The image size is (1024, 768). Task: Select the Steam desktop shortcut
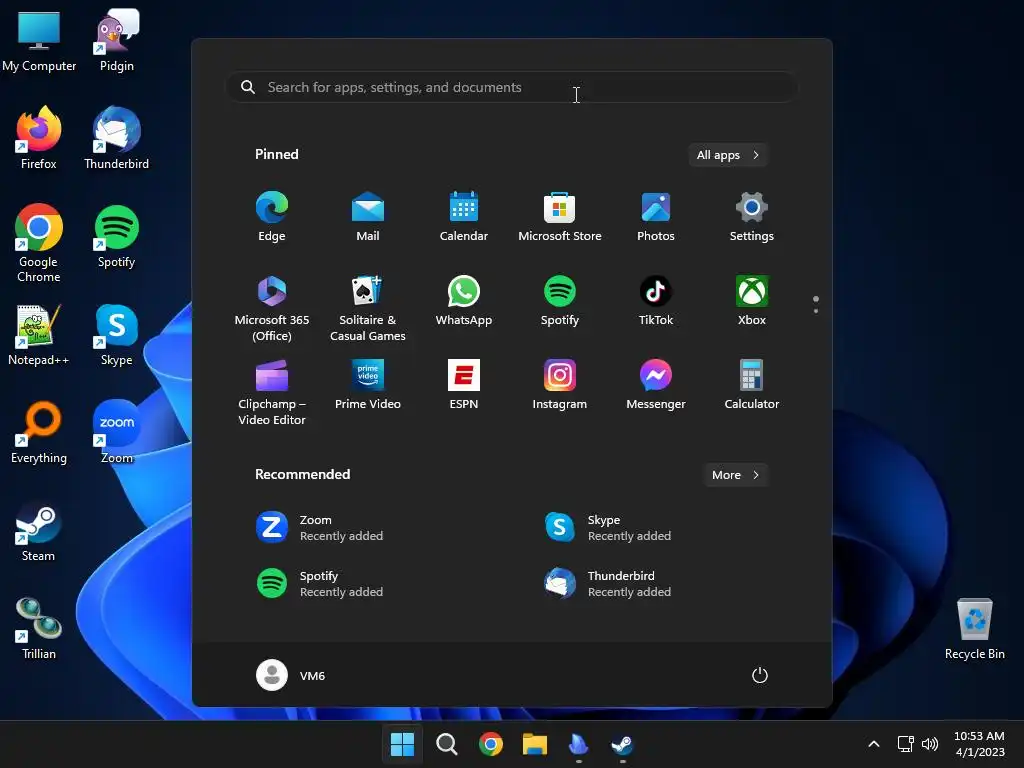[x=39, y=531]
